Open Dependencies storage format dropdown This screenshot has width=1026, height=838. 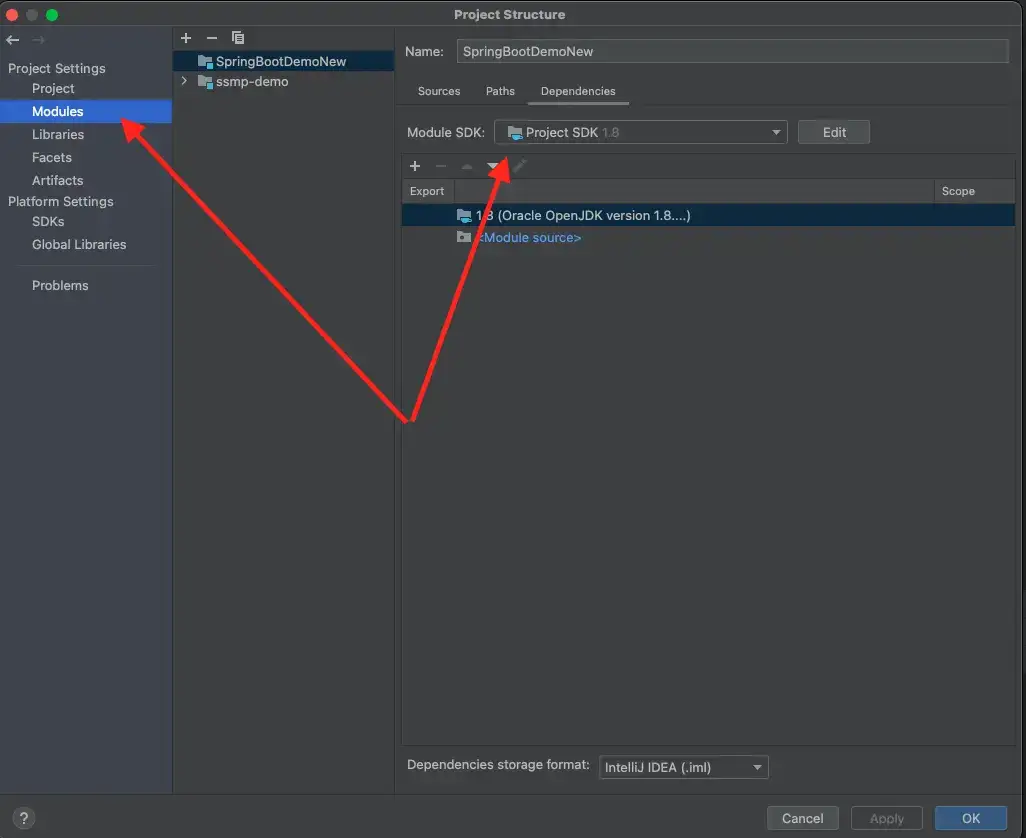pos(683,768)
